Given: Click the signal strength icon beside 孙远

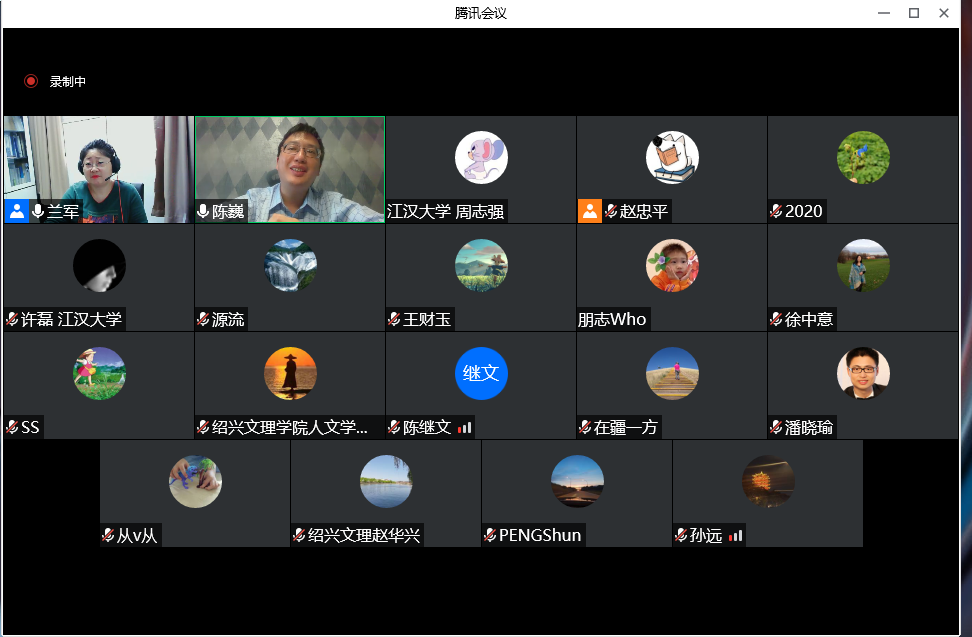Looking at the screenshot, I should (736, 535).
